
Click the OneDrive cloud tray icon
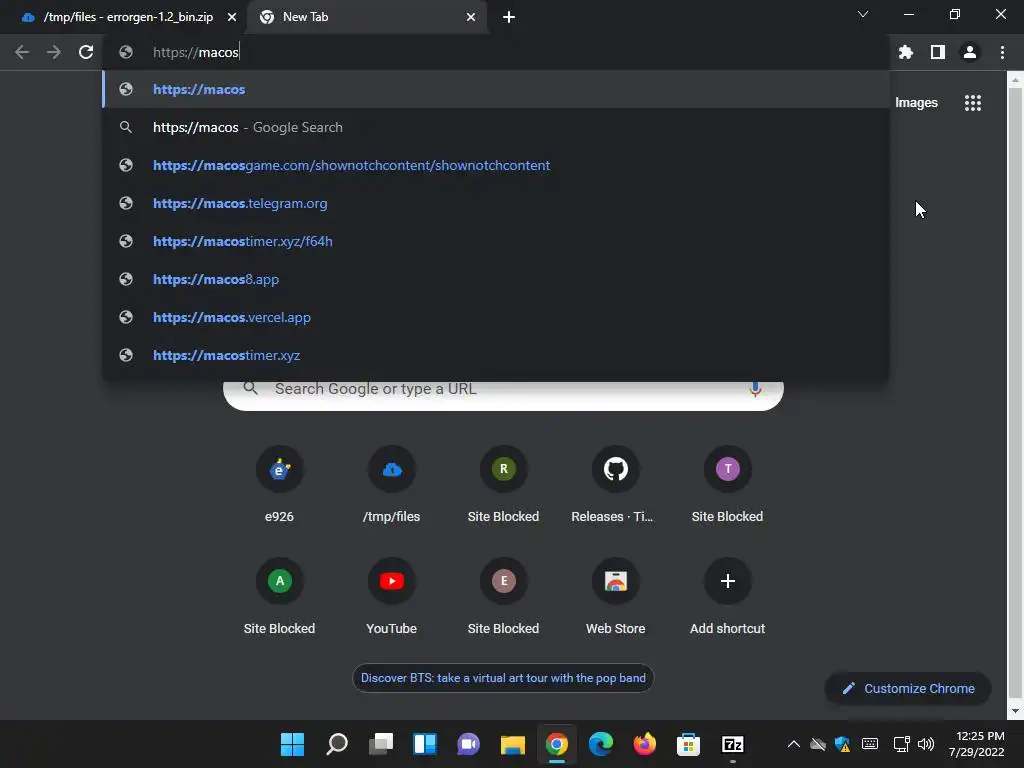click(818, 744)
